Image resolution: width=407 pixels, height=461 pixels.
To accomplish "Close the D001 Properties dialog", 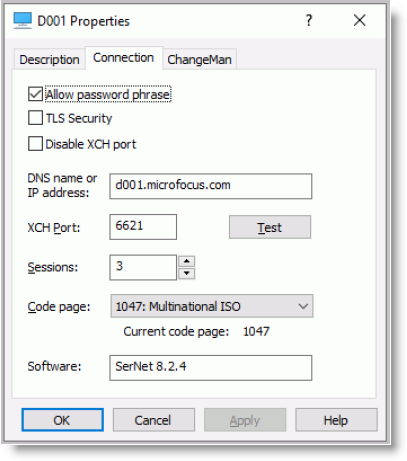I will 359,21.
